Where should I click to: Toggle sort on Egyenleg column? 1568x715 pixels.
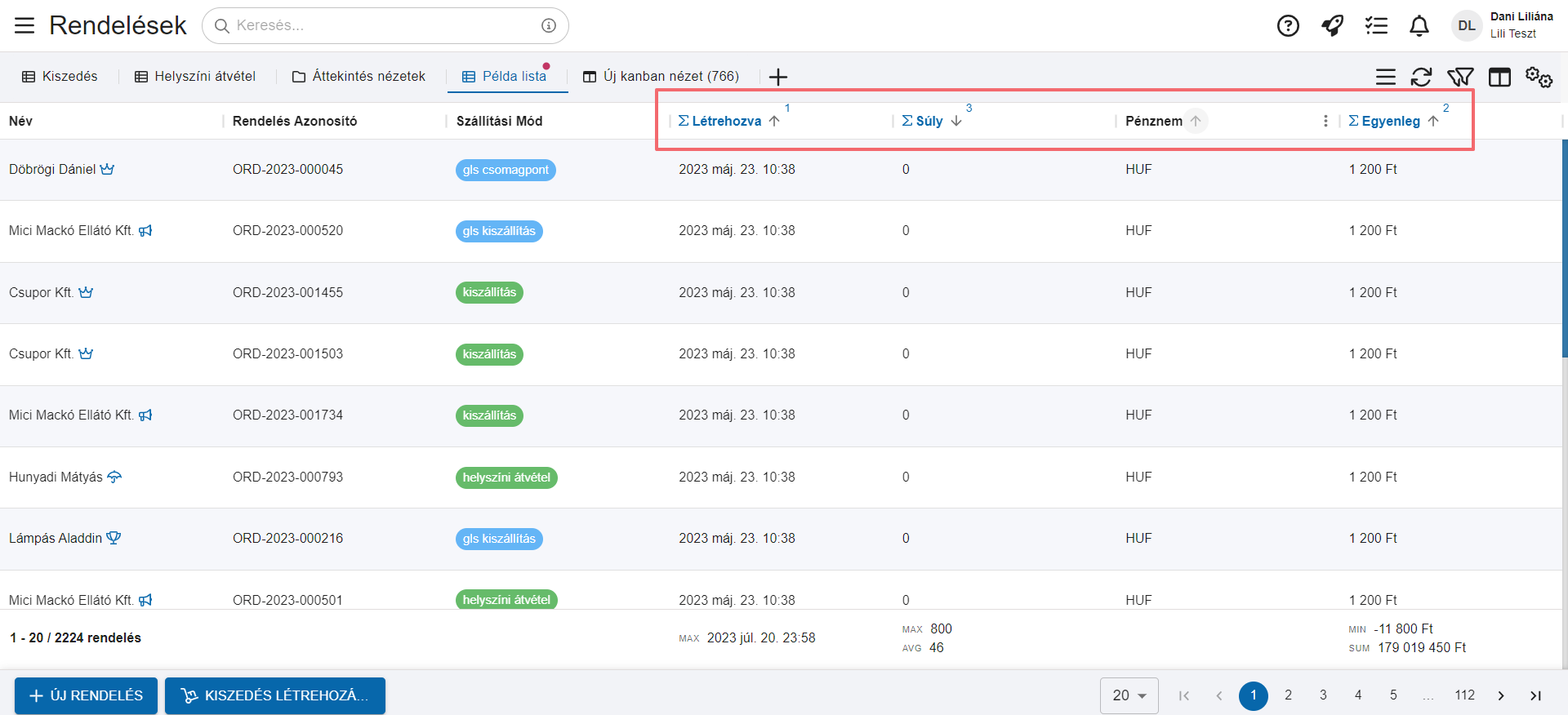[x=1433, y=121]
